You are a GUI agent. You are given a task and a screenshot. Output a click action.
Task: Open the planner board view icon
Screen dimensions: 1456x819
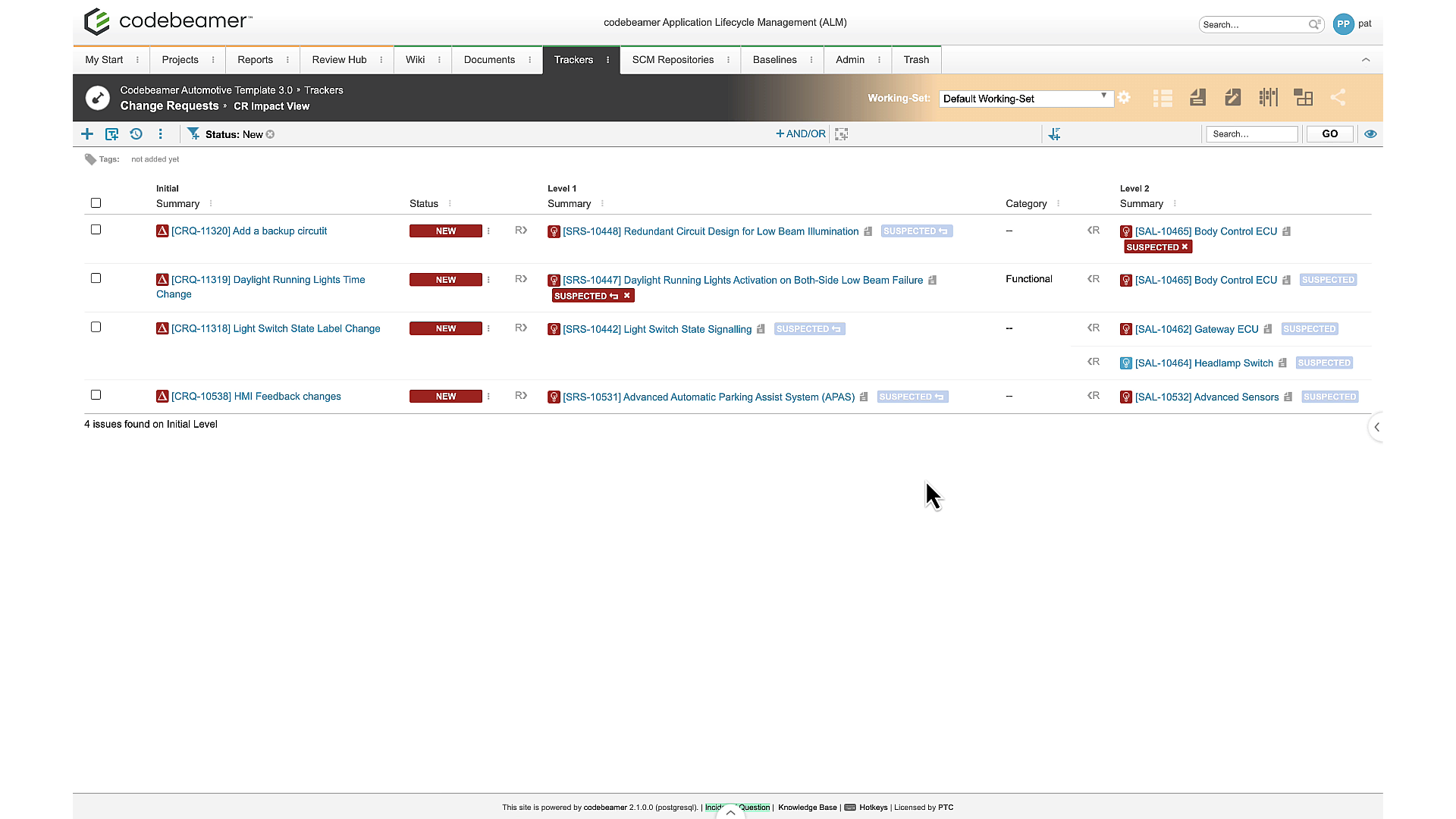1268,98
